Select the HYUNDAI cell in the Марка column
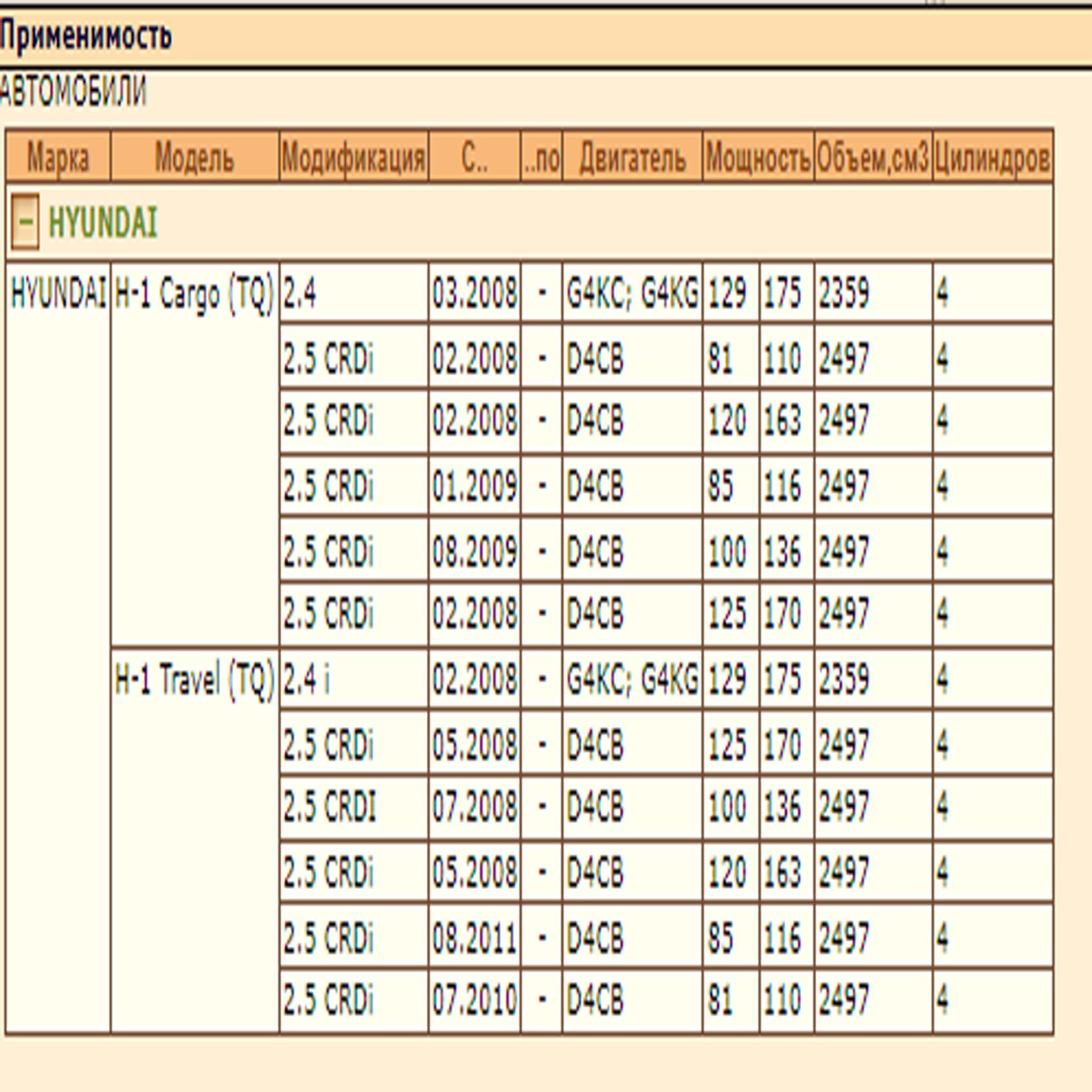1092x1092 pixels. click(x=58, y=647)
